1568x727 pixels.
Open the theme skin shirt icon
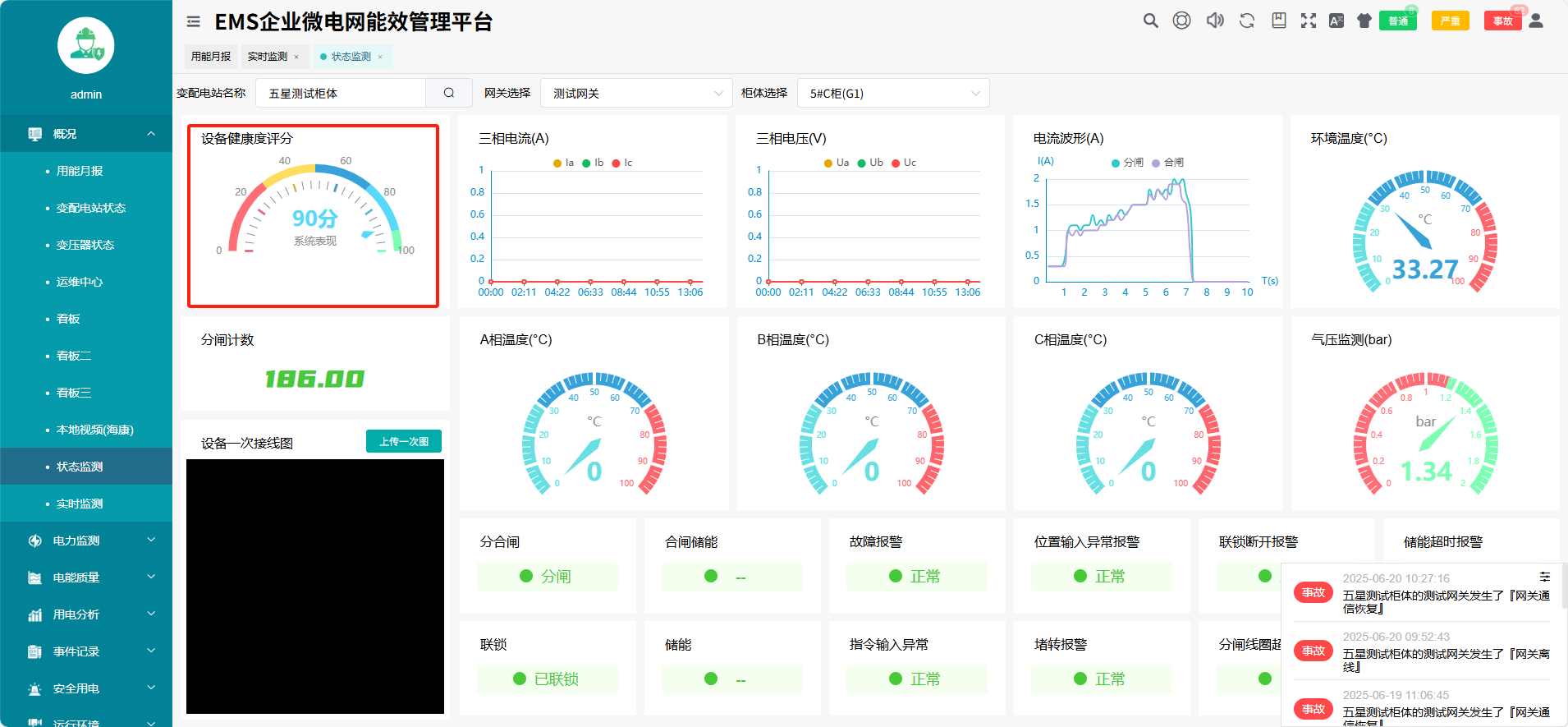(1364, 21)
